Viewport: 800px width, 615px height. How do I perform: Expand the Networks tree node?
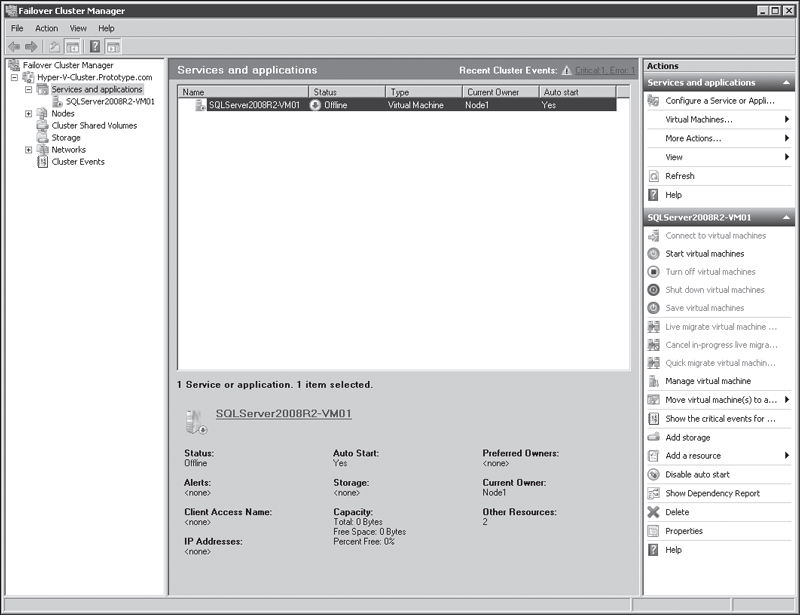click(29, 150)
